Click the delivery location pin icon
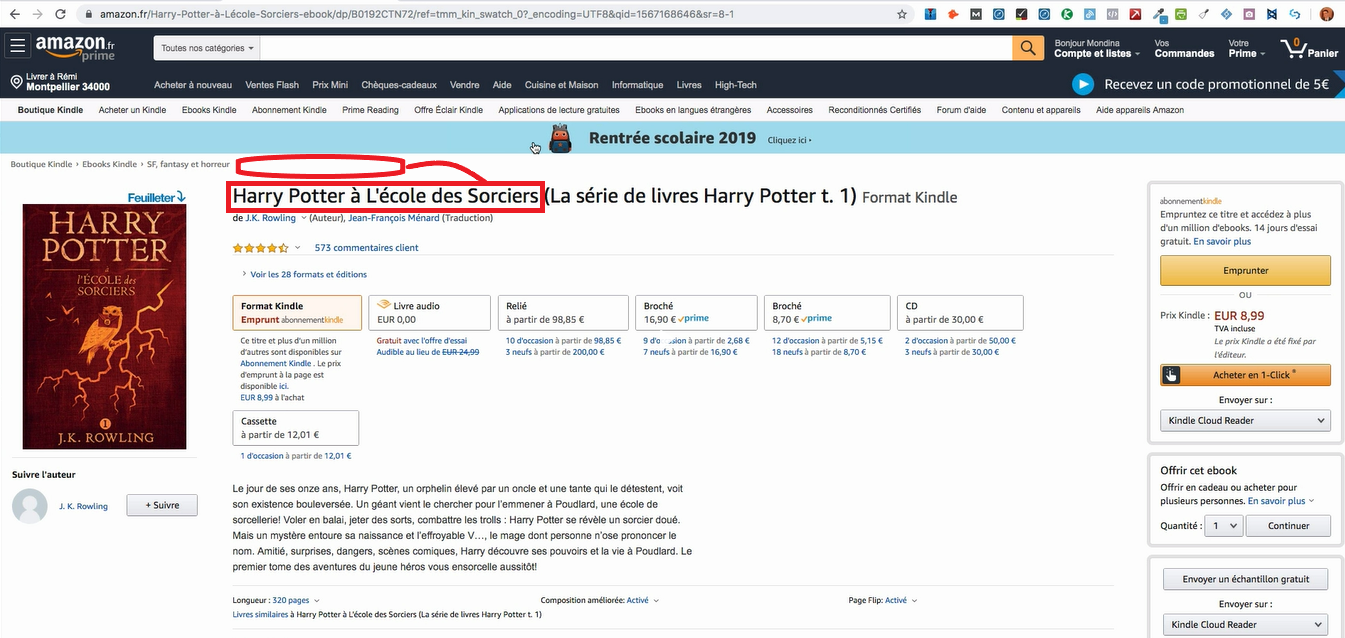The image size is (1345, 638). click(17, 82)
